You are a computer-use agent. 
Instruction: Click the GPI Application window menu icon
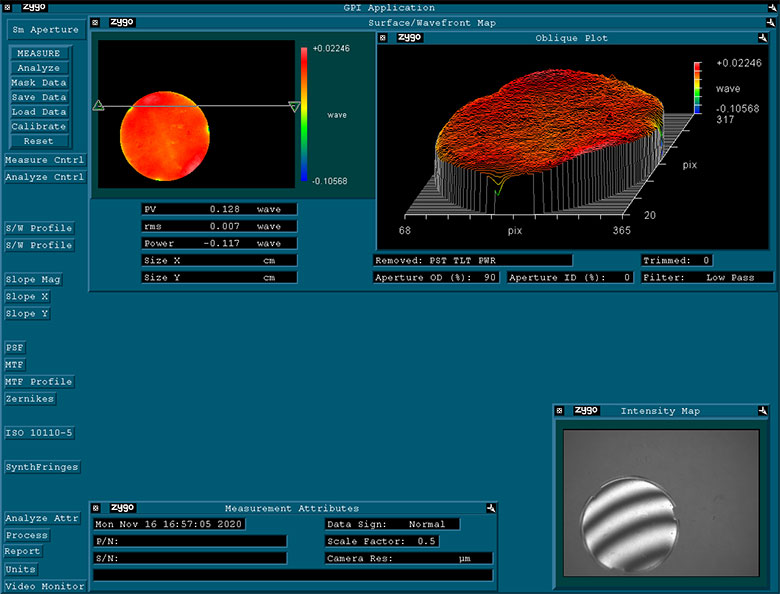pyautogui.click(x=7, y=7)
